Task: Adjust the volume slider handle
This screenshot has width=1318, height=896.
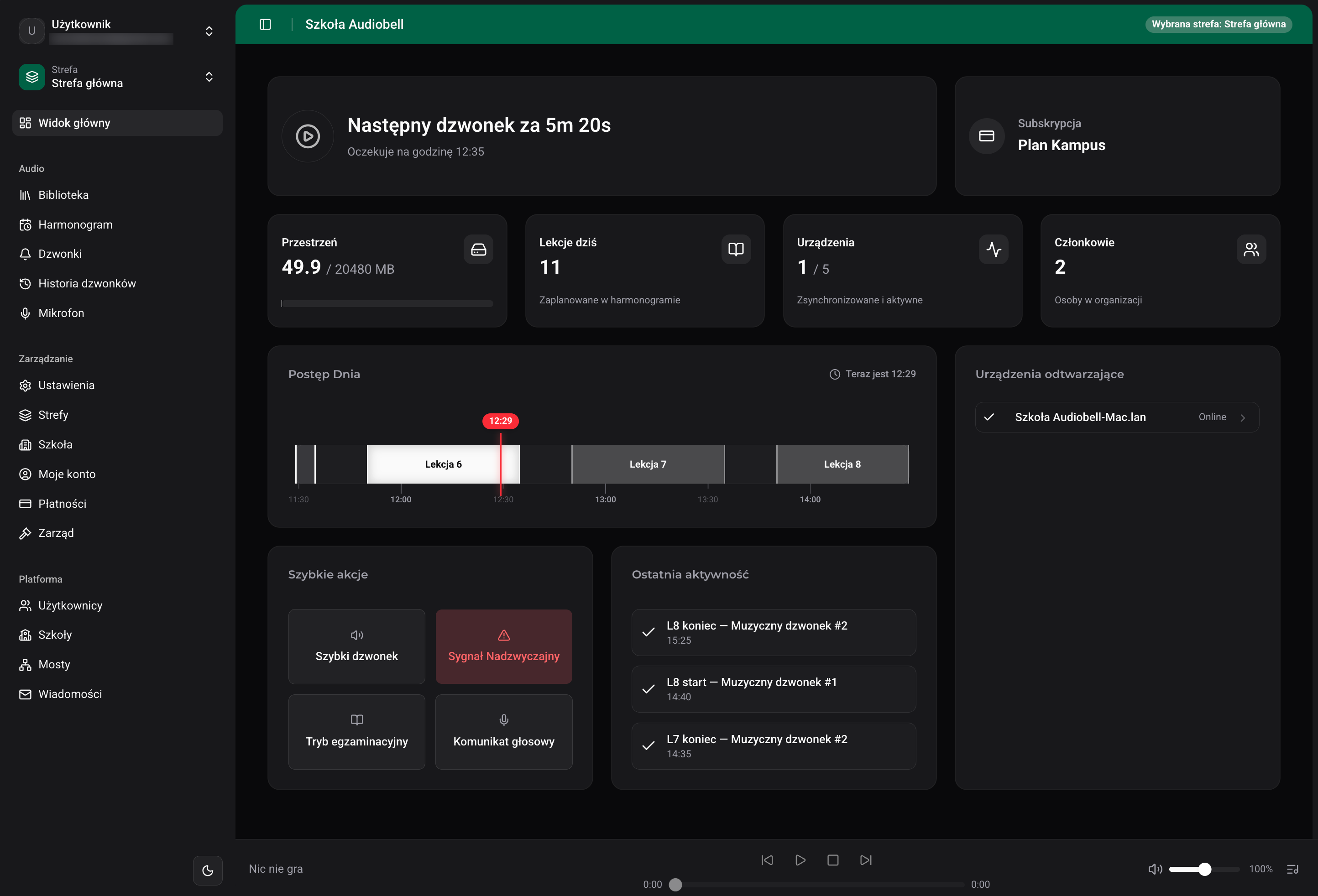Action: pos(1204,869)
